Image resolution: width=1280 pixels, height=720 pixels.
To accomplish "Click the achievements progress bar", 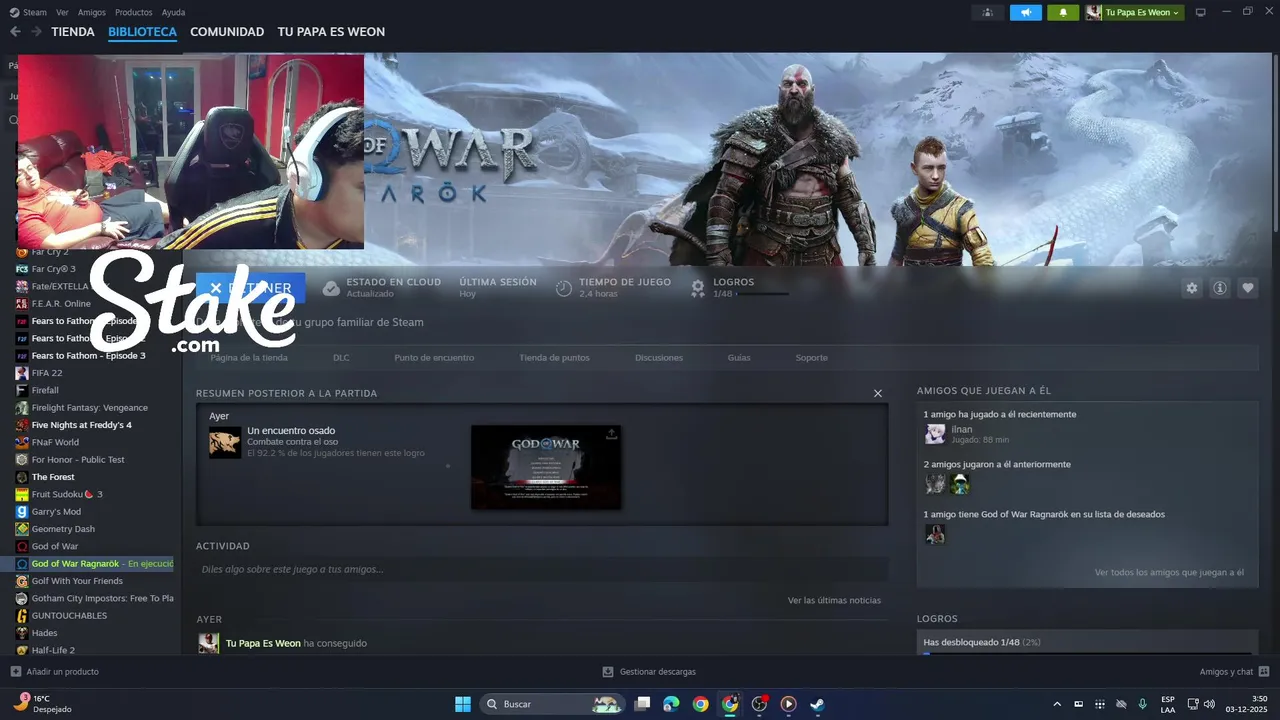I will pyautogui.click(x=1087, y=653).
